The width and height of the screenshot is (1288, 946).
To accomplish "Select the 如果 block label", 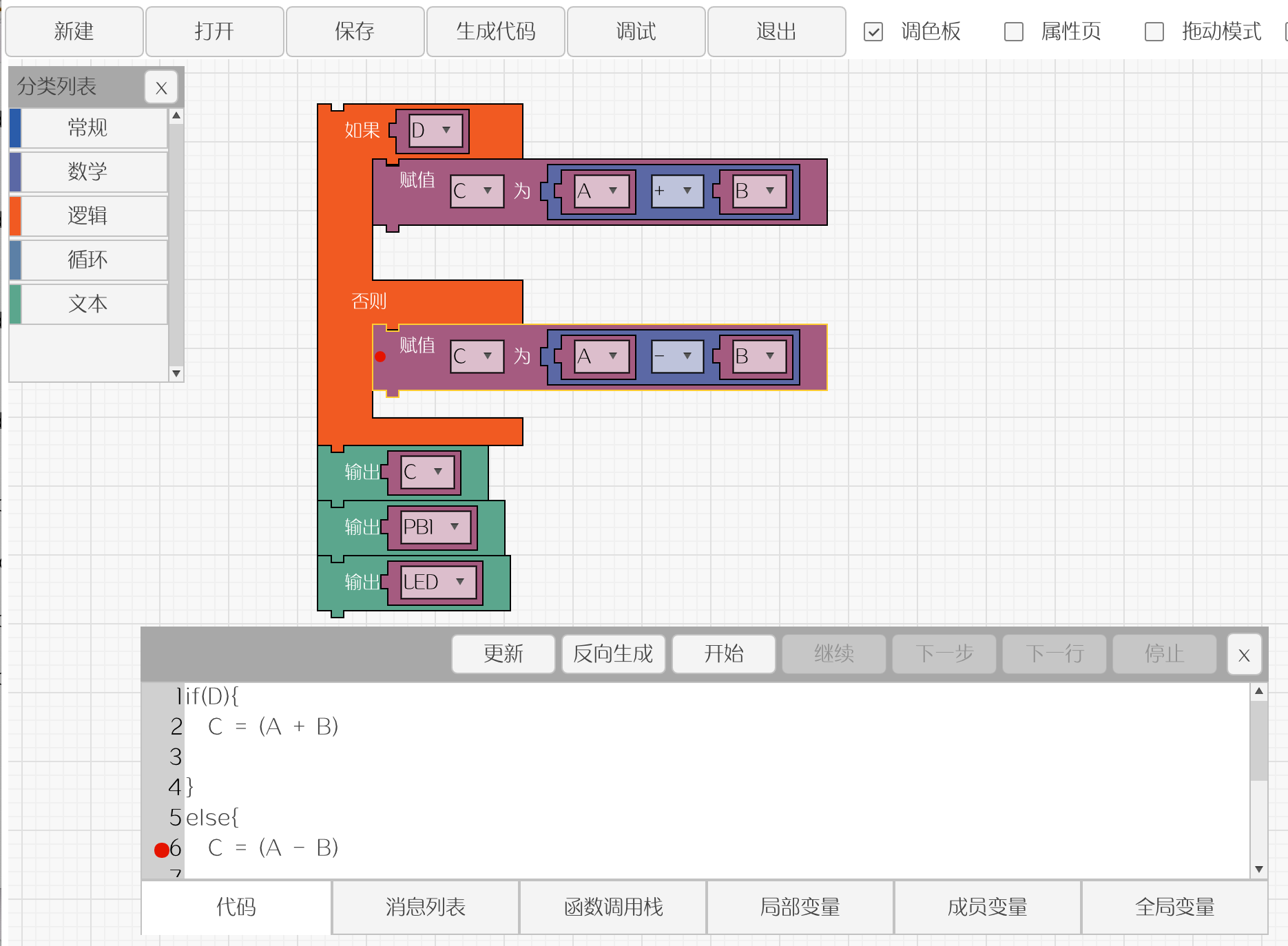I will click(x=362, y=130).
